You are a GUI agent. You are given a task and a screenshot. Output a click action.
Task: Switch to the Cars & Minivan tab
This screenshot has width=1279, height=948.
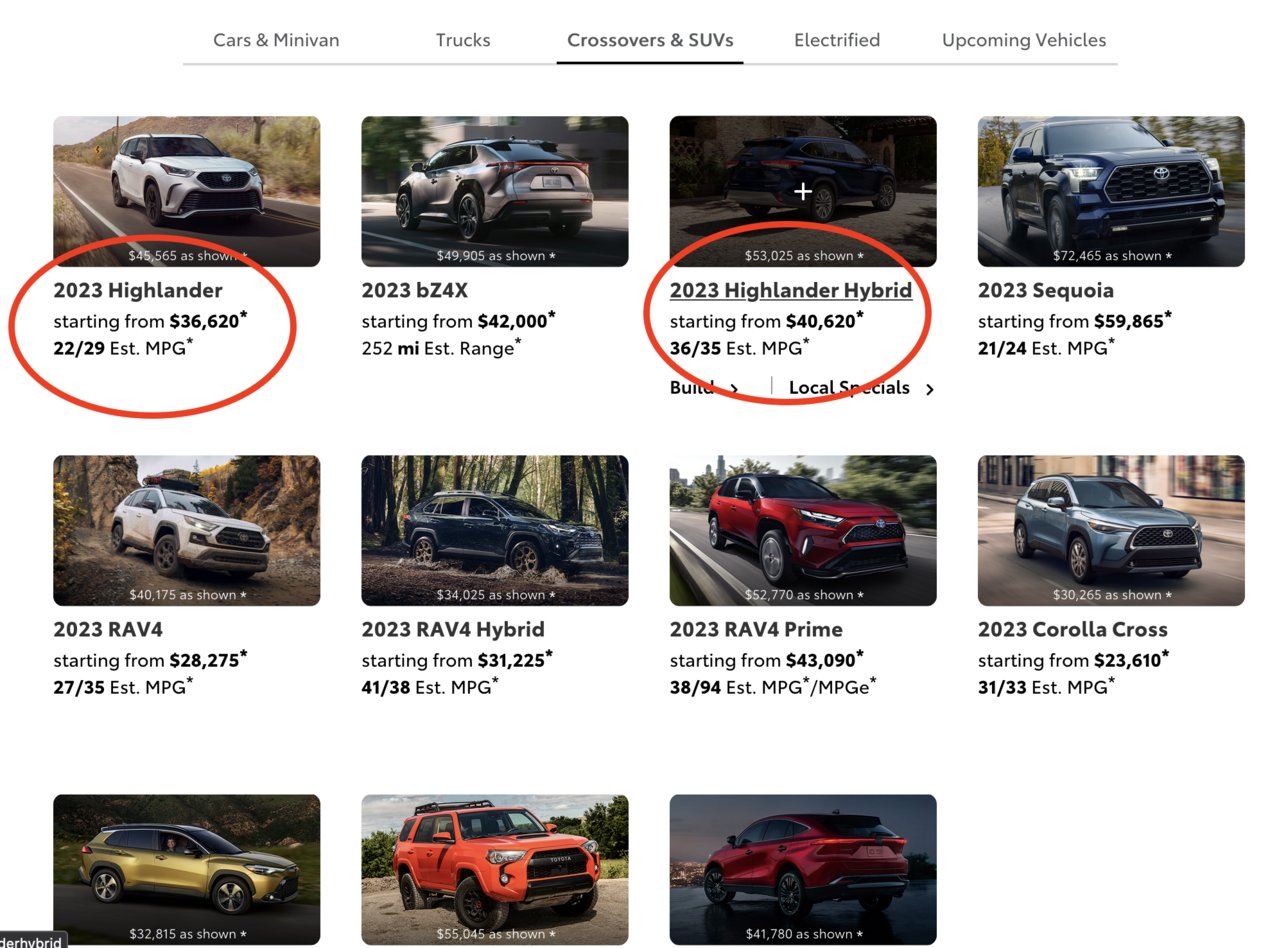pos(276,40)
